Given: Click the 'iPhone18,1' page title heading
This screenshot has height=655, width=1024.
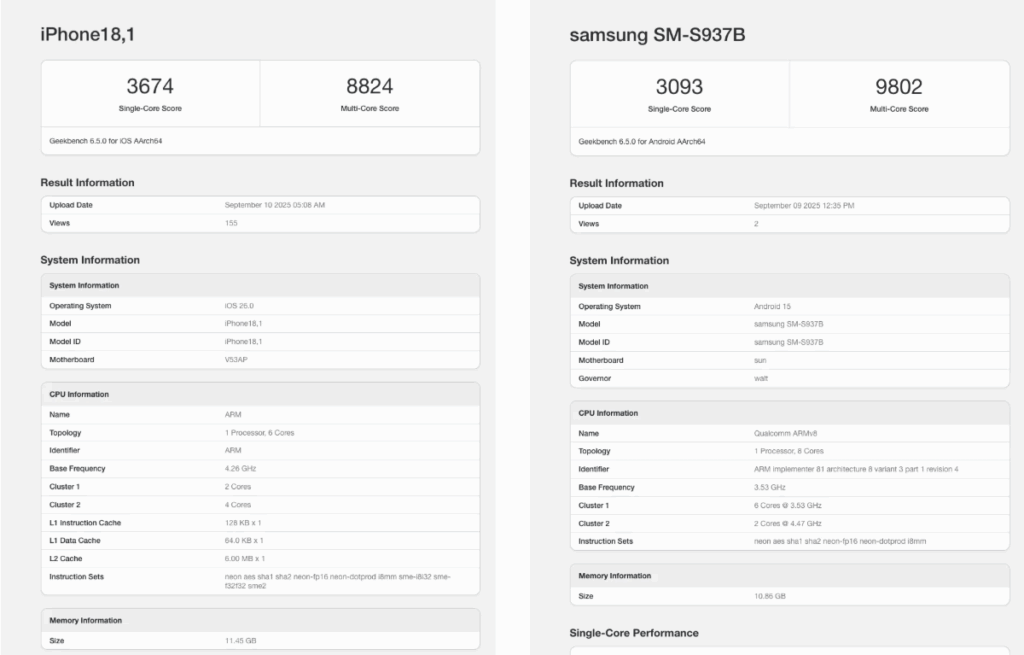Looking at the screenshot, I should (88, 34).
